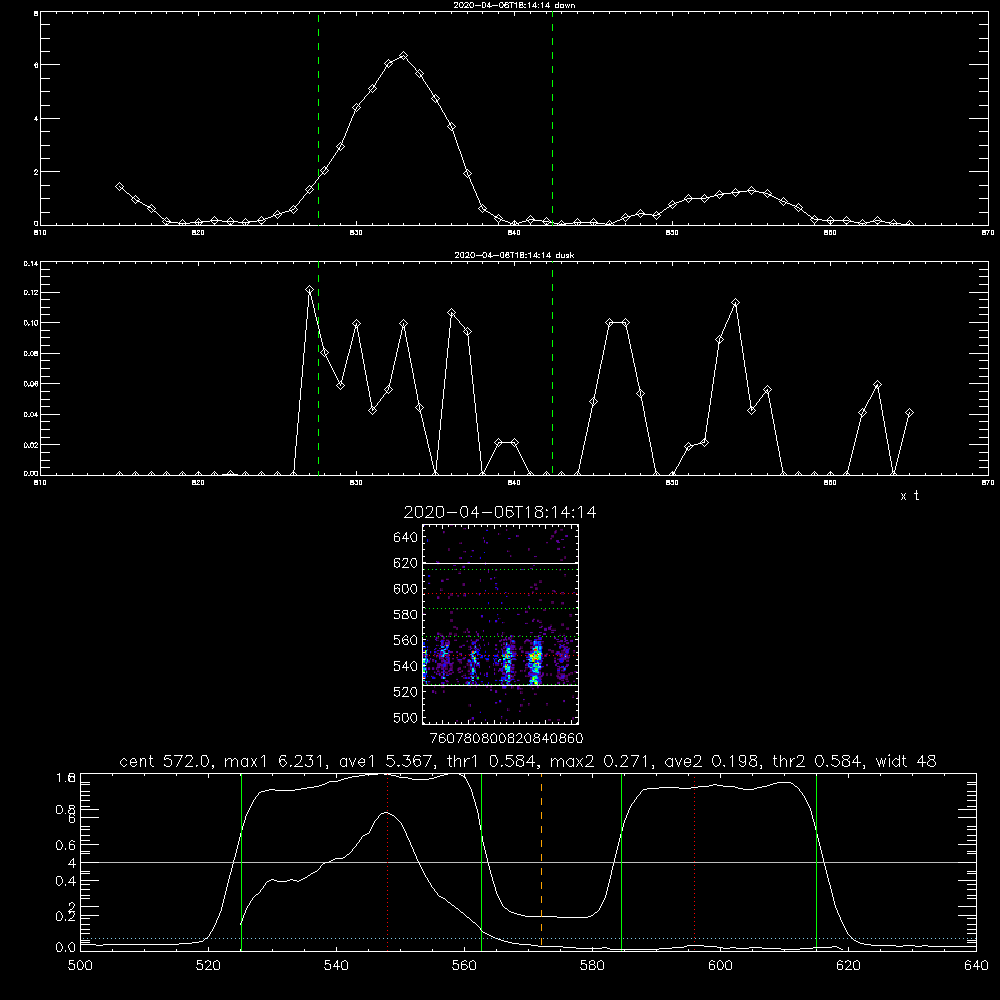Click the "600" y-axis label of heat map

coord(406,589)
